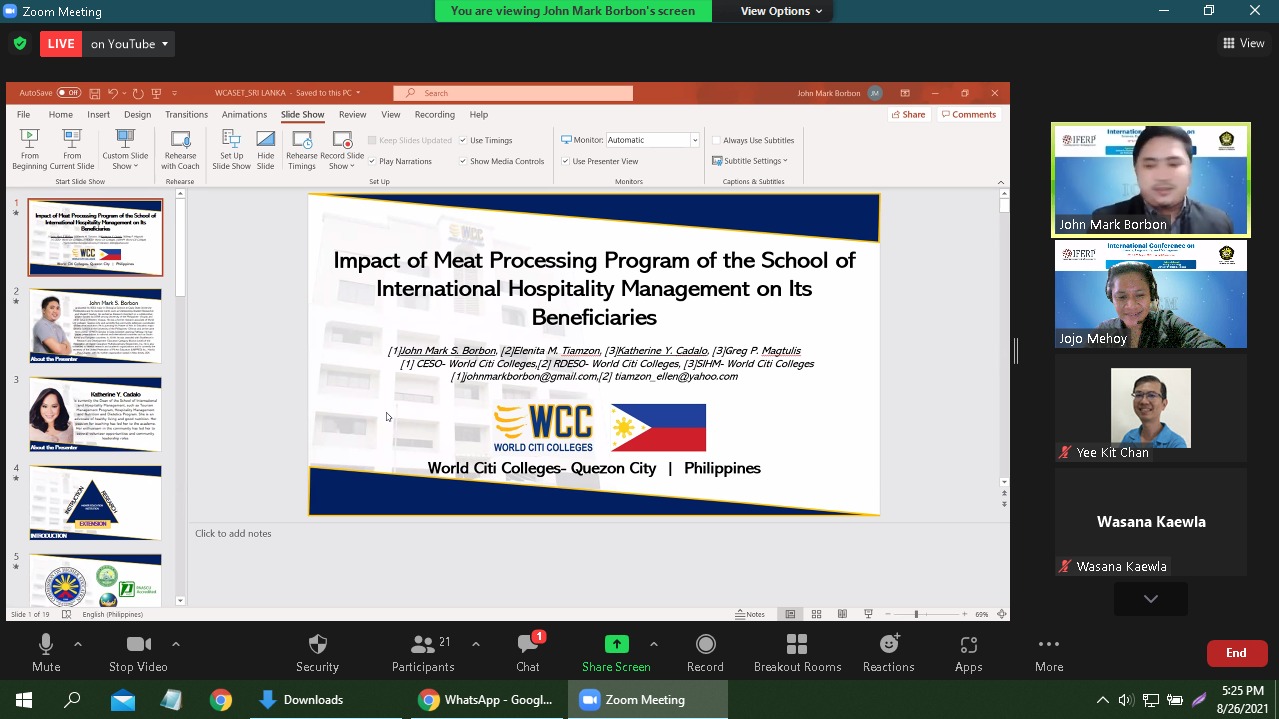Viewport: 1279px width, 719px height.
Task: Click the Share Screen button
Action: (x=616, y=653)
